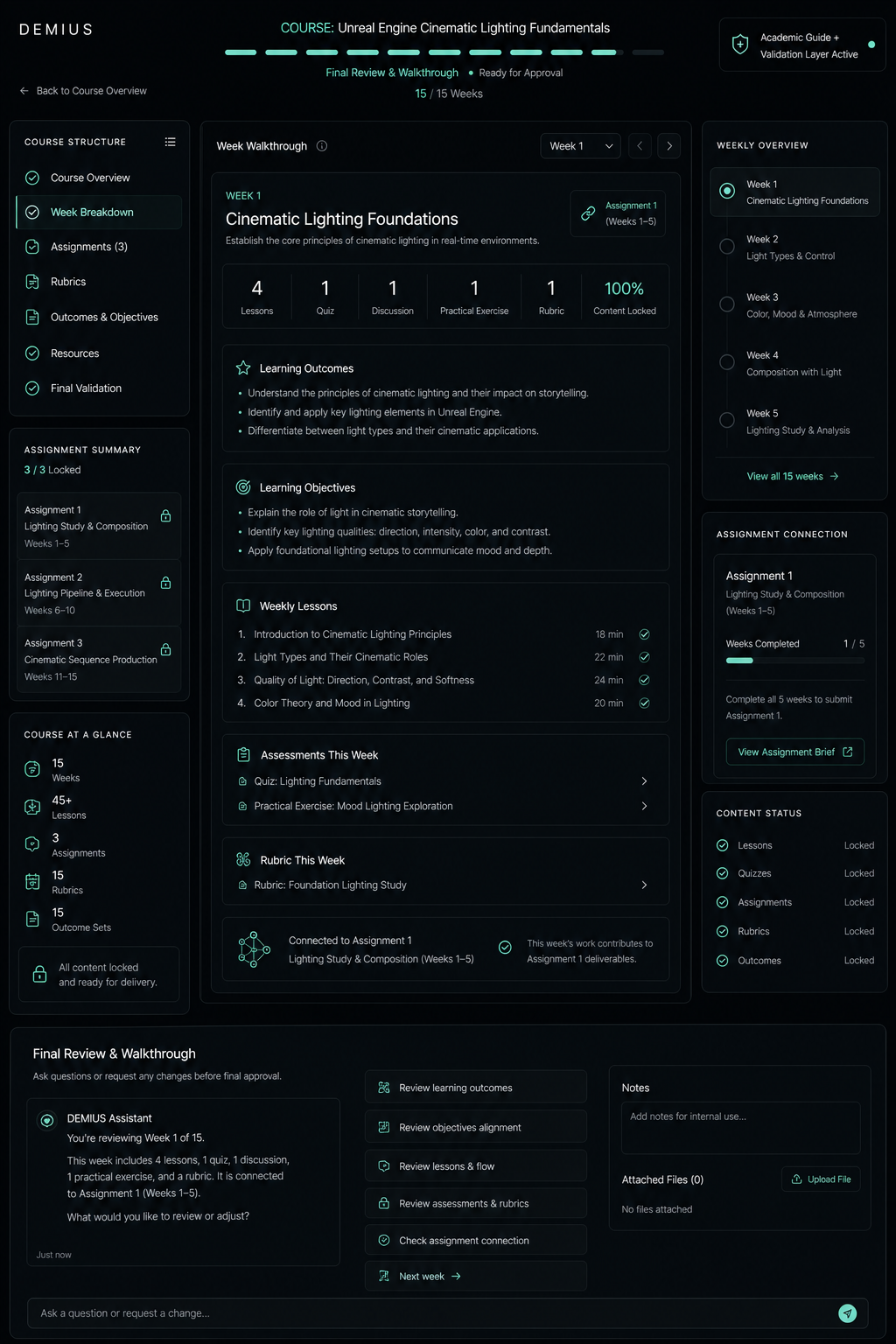Click the Rubrics sidebar document icon
896x1344 pixels.
tap(32, 282)
